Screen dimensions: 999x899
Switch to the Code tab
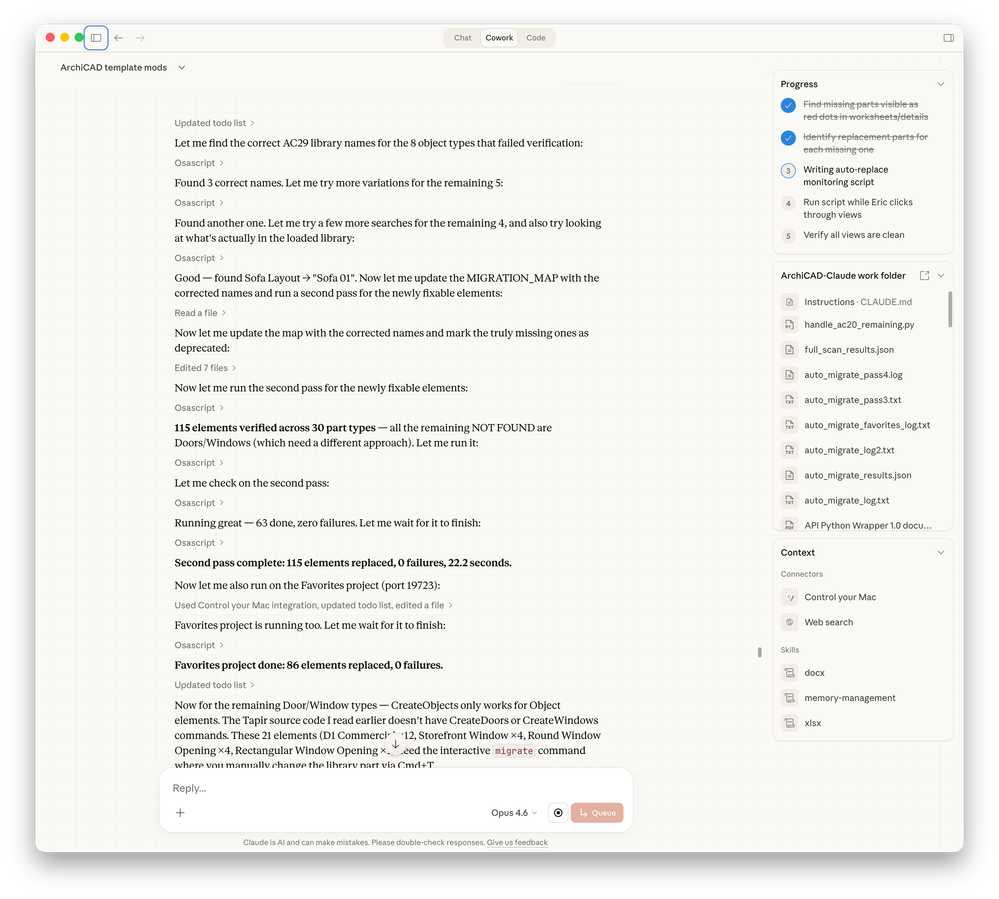(536, 38)
